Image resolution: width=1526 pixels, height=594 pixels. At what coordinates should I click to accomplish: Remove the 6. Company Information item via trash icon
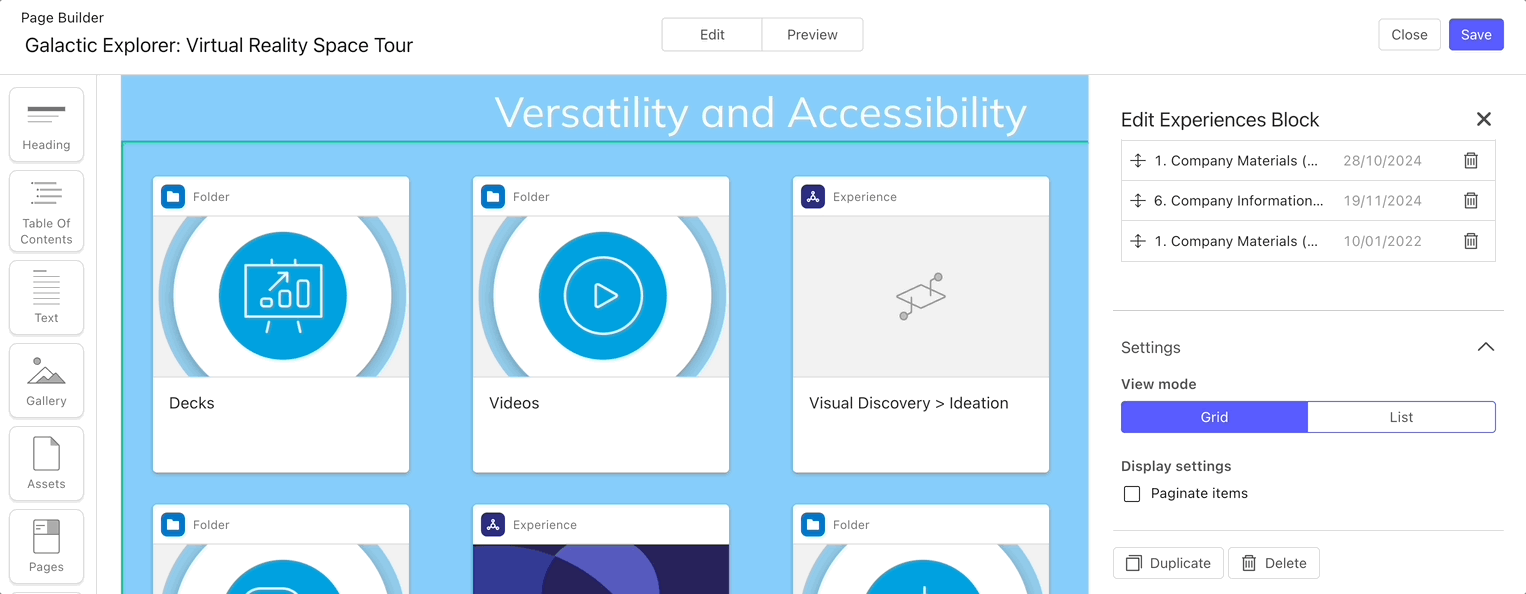[x=1471, y=201]
